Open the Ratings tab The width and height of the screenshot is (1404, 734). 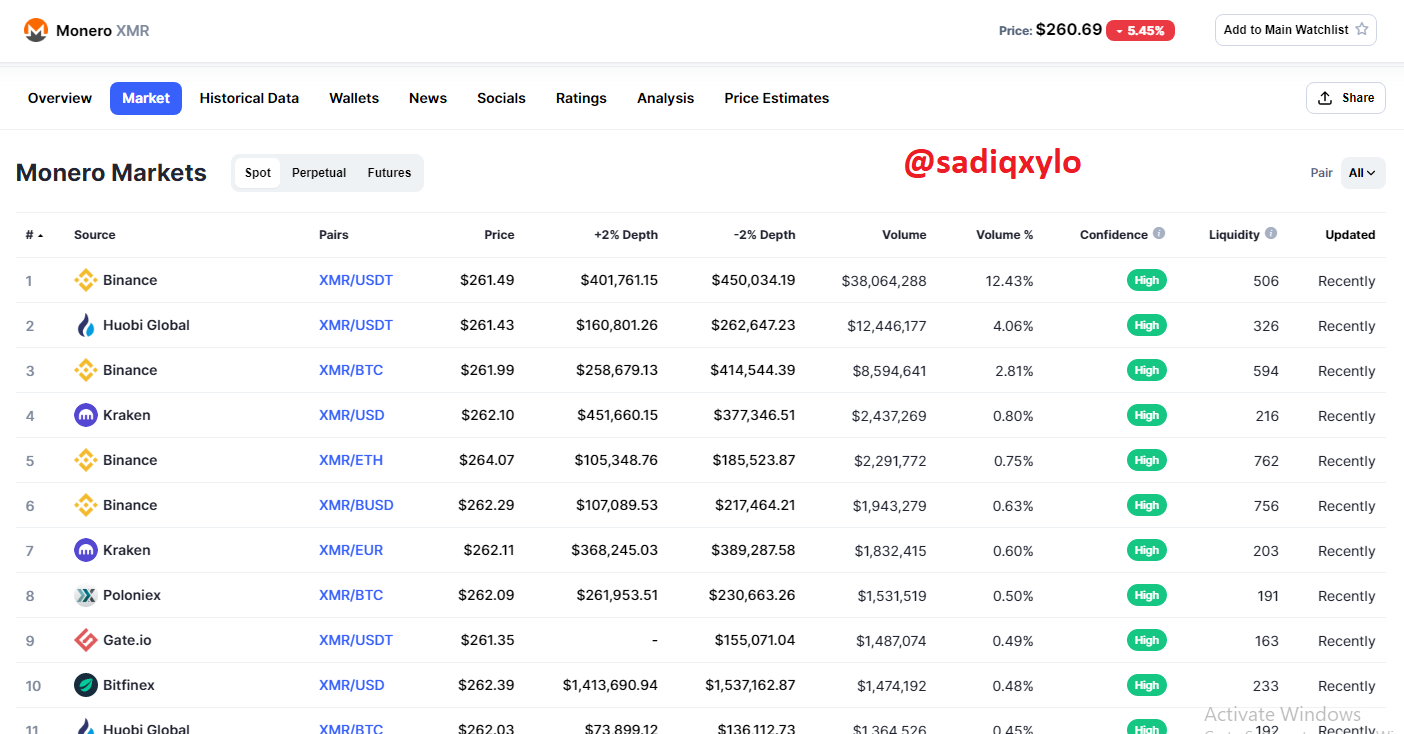click(x=581, y=98)
